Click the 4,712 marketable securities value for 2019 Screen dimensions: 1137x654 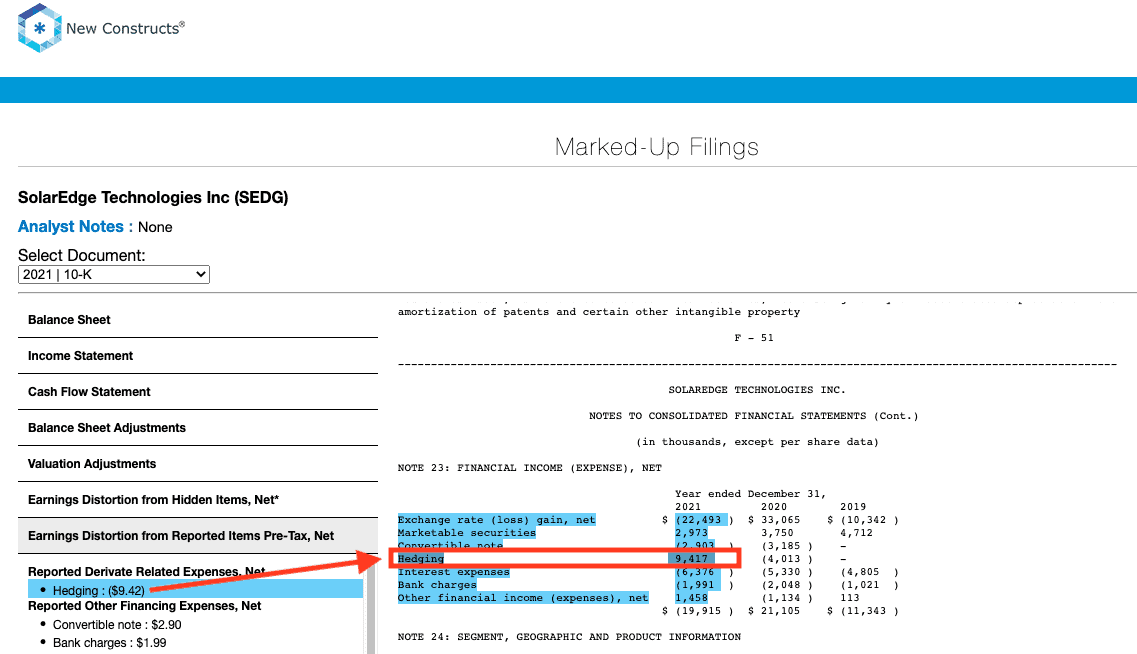point(856,533)
